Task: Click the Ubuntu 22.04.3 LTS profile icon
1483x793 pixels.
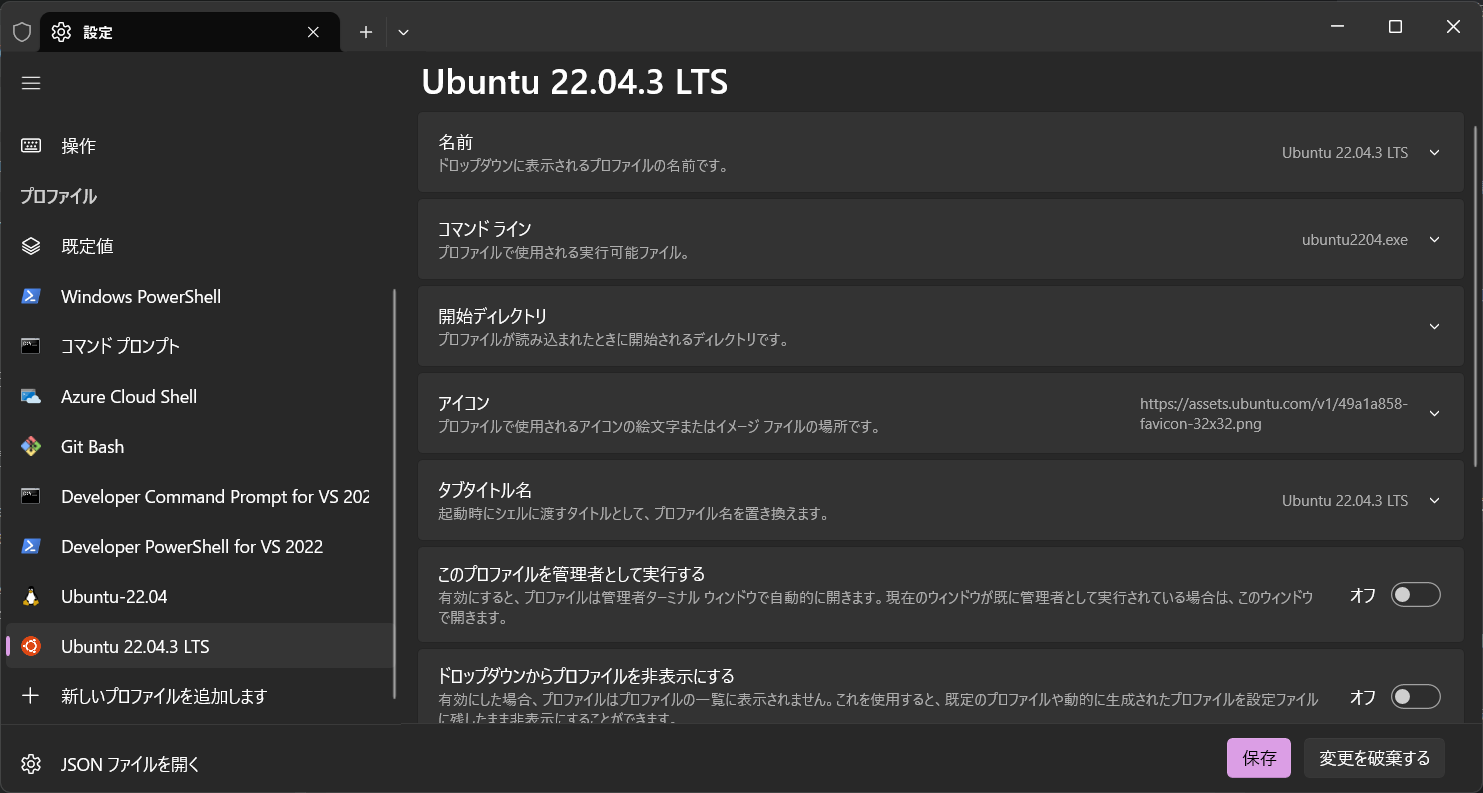Action: 31,646
